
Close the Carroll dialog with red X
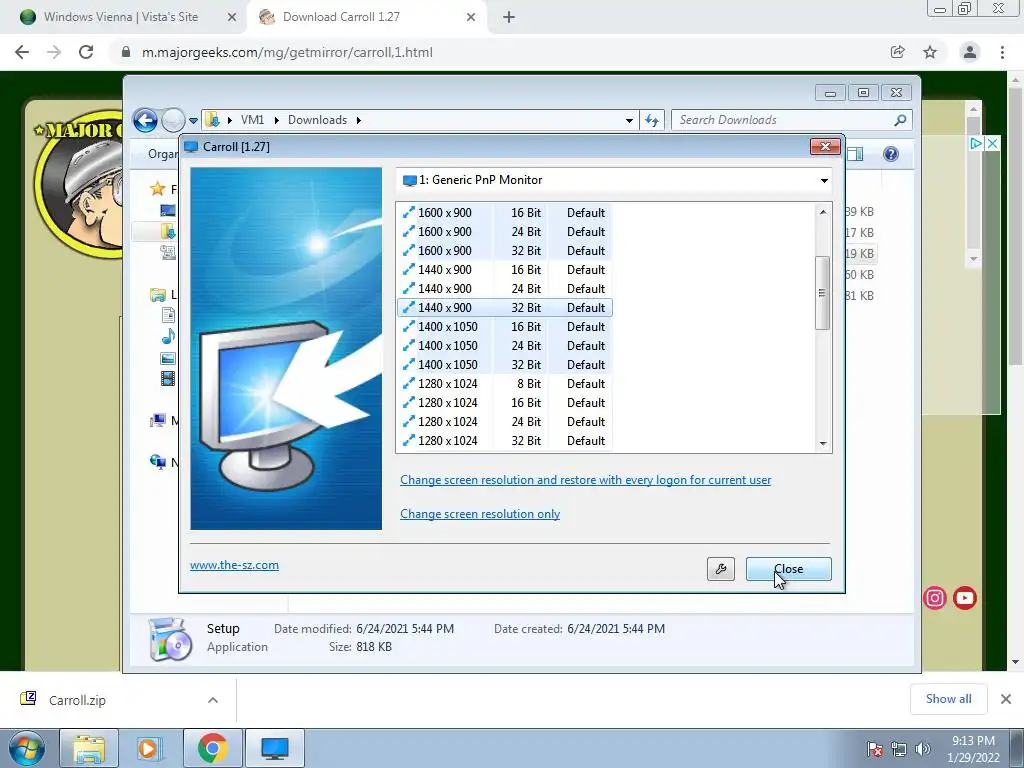(x=825, y=146)
